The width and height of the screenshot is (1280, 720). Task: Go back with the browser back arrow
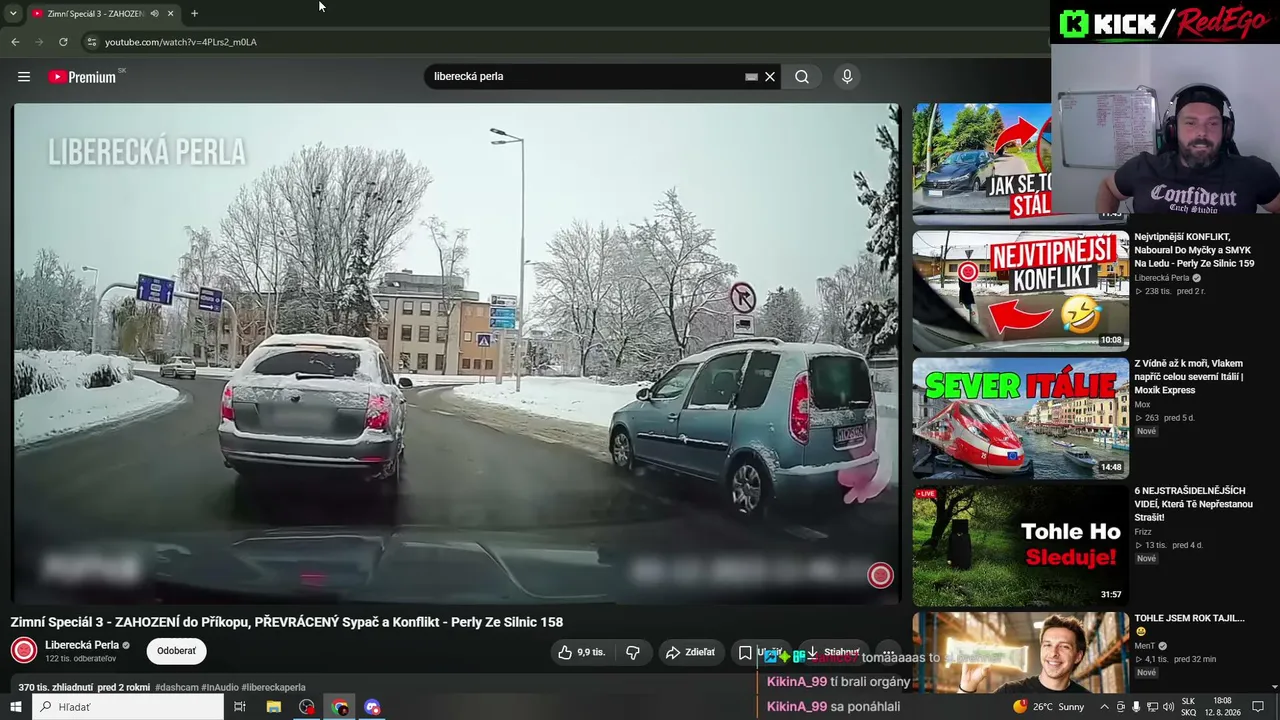(15, 42)
